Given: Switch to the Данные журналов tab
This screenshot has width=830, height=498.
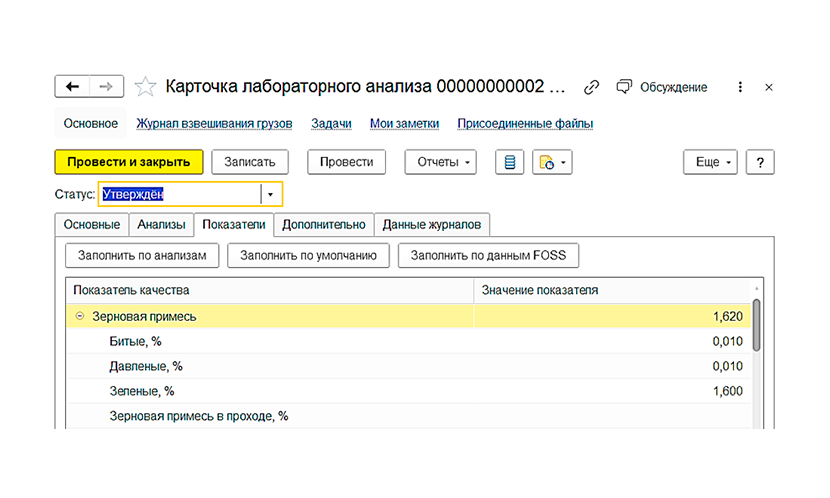Looking at the screenshot, I should (x=432, y=225).
